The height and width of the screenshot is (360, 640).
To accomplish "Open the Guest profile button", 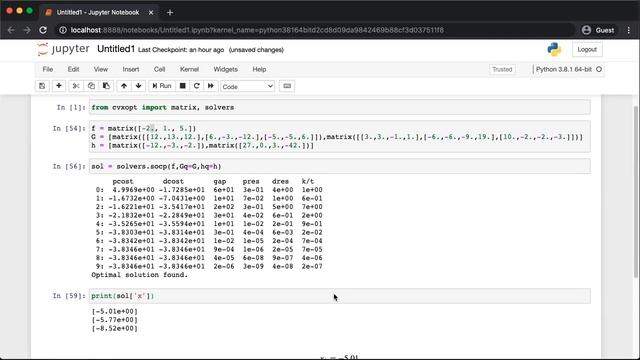I will (x=598, y=30).
